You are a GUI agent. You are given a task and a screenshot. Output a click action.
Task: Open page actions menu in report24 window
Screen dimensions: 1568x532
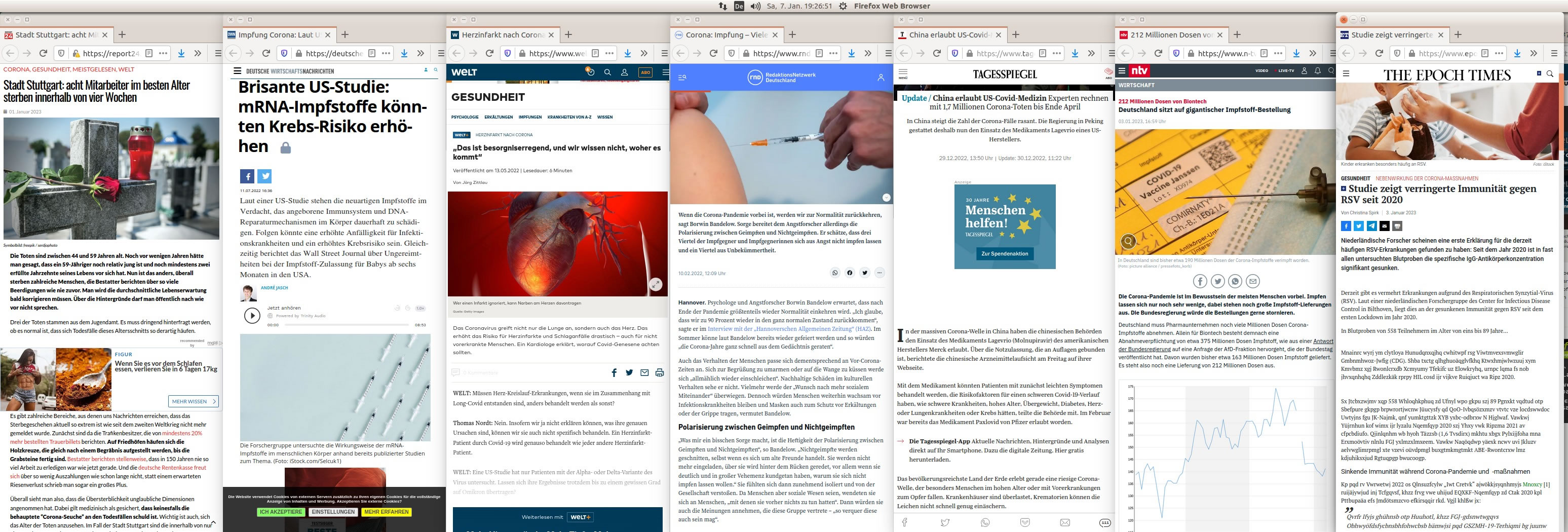pos(163,54)
